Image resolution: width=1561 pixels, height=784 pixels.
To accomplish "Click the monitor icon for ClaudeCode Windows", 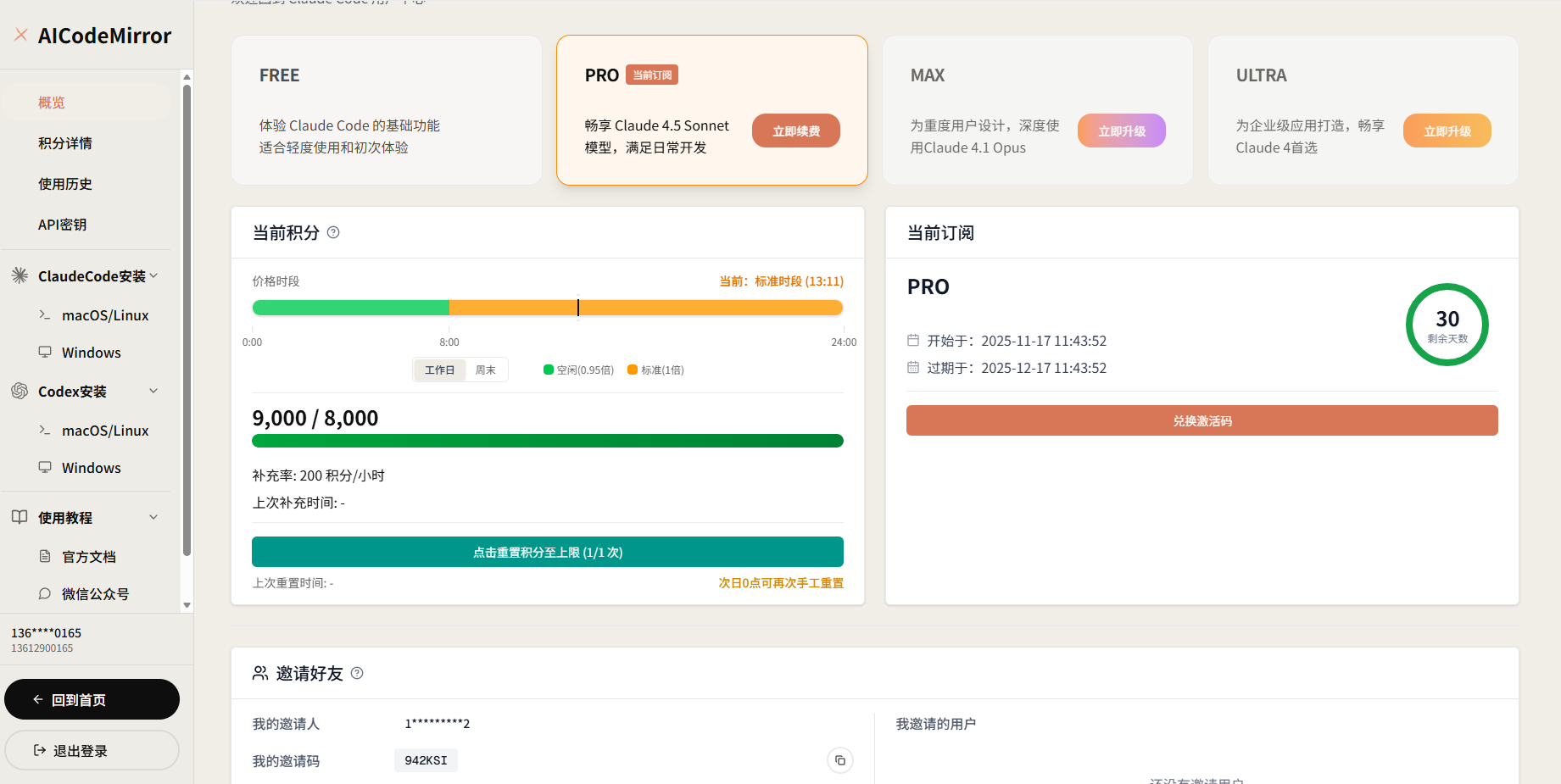I will tap(45, 352).
